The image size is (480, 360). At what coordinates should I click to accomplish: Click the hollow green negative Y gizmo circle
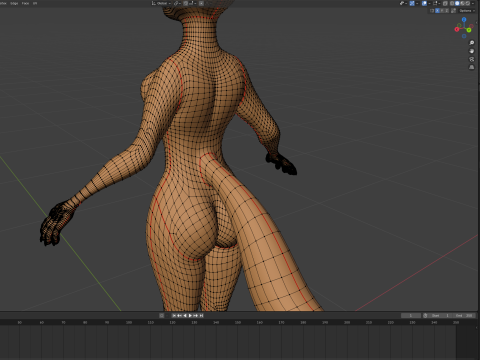coord(460,25)
